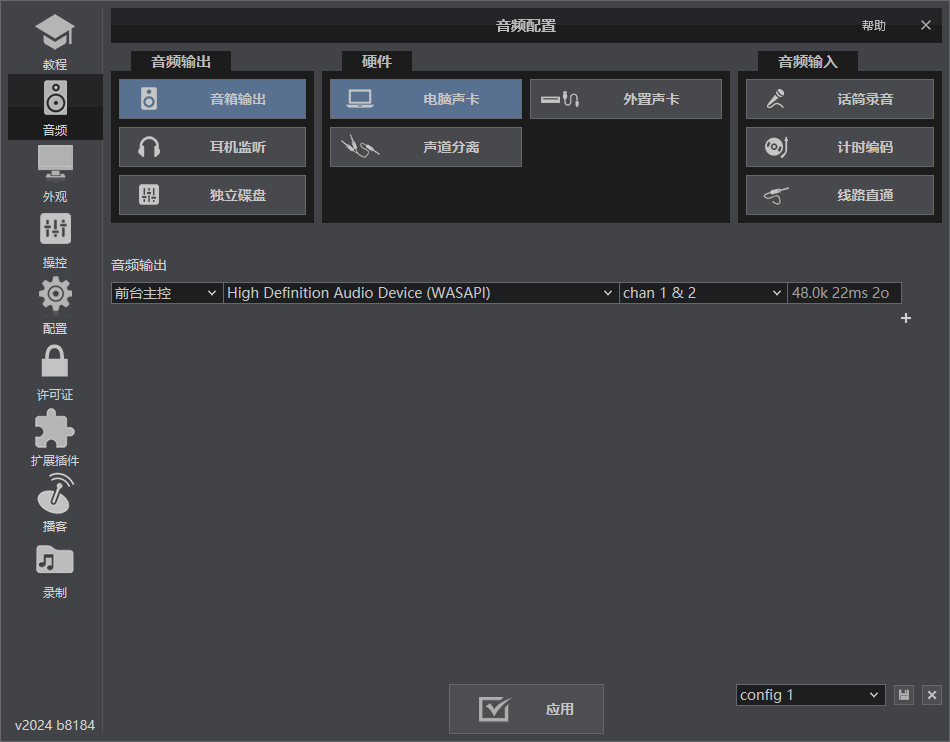Select 耳机监听 headphones output option
This screenshot has height=742, width=950.
(212, 147)
